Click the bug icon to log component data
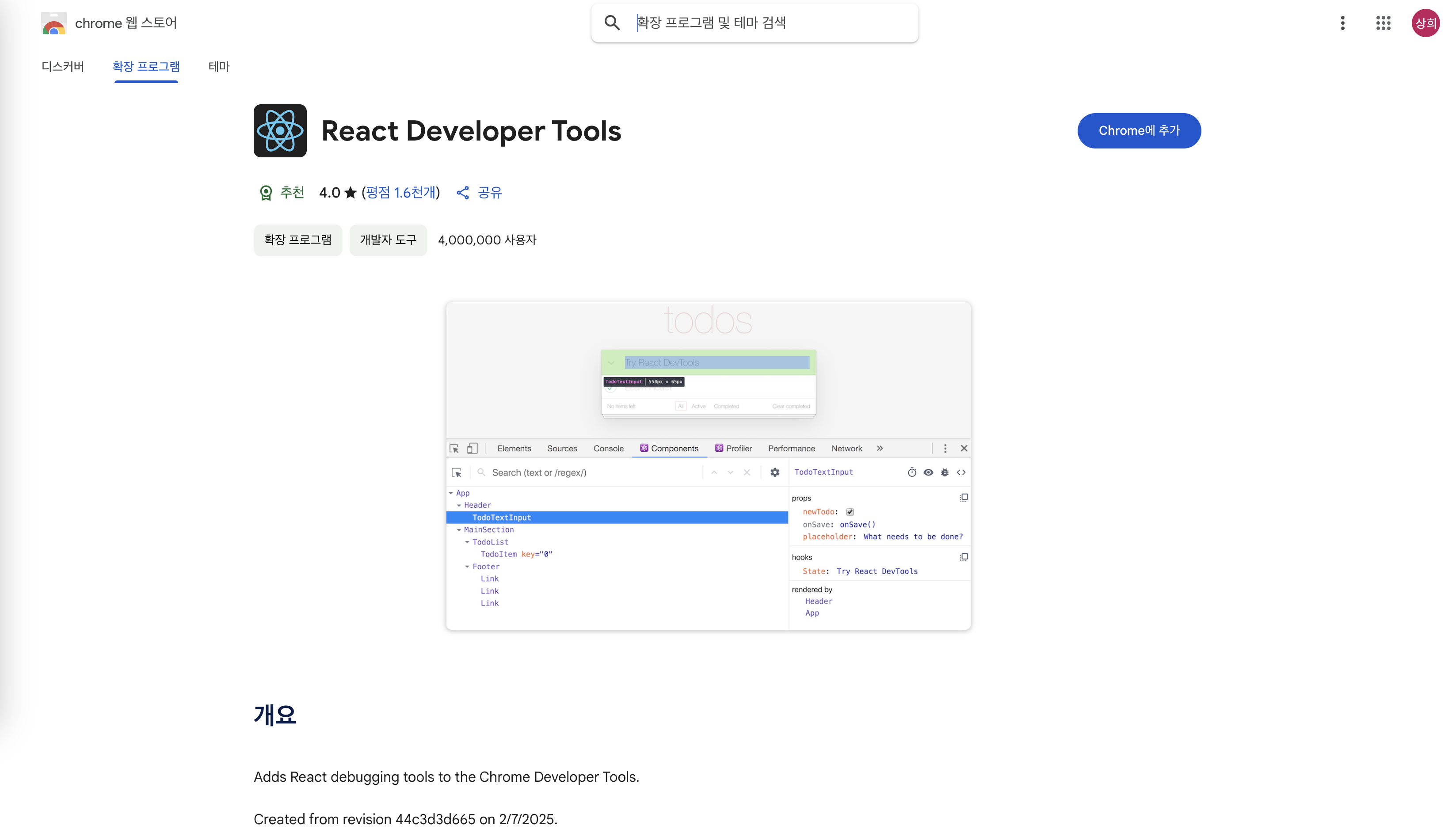Screen dimensions: 1456x837 click(x=945, y=472)
